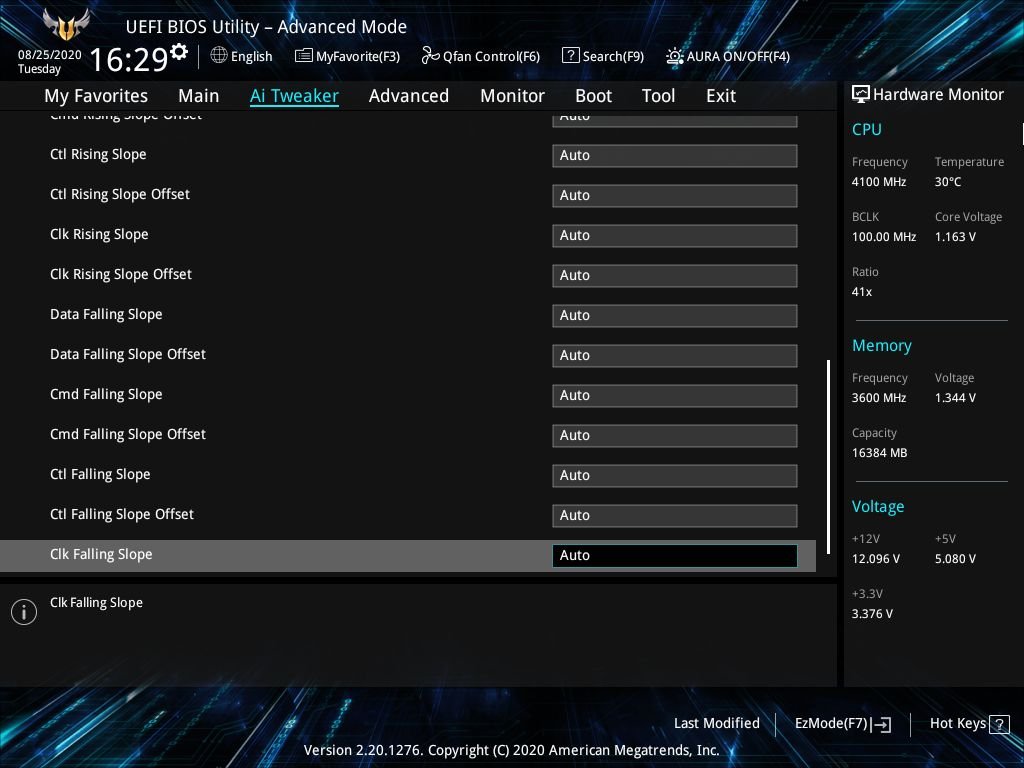Click the CPU temperature value 30°C

948,182
